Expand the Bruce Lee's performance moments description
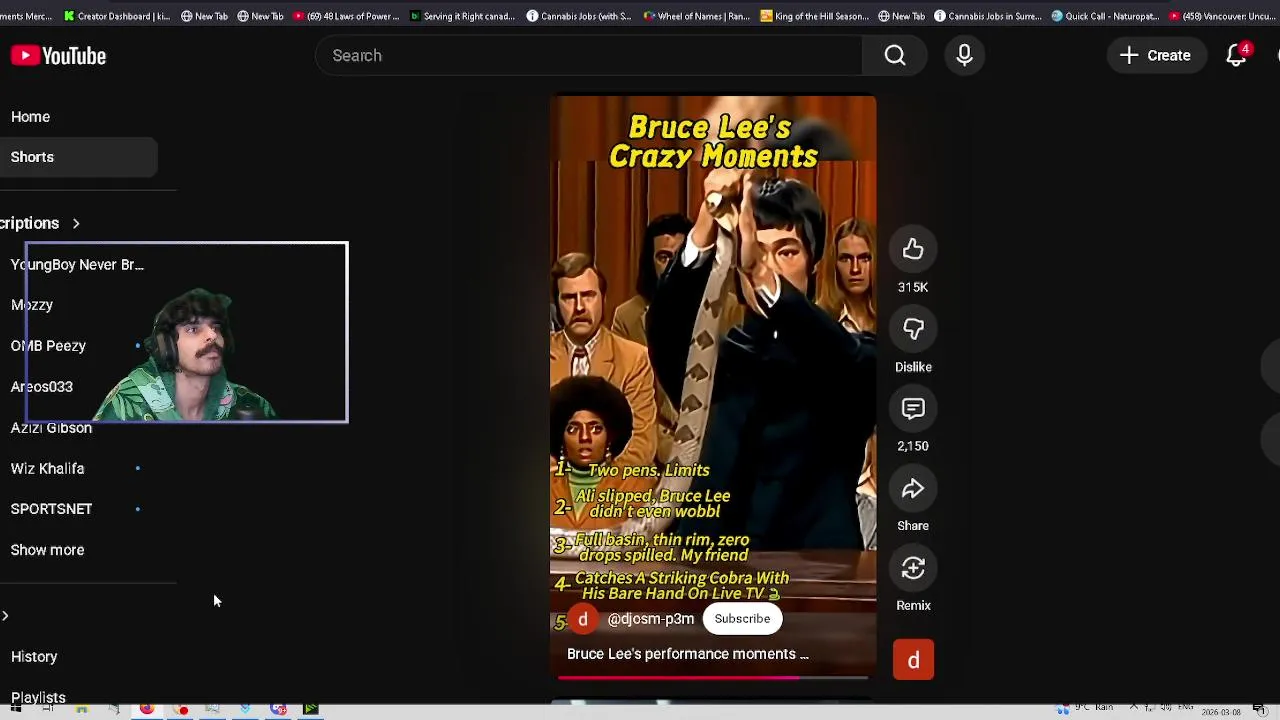 click(688, 654)
